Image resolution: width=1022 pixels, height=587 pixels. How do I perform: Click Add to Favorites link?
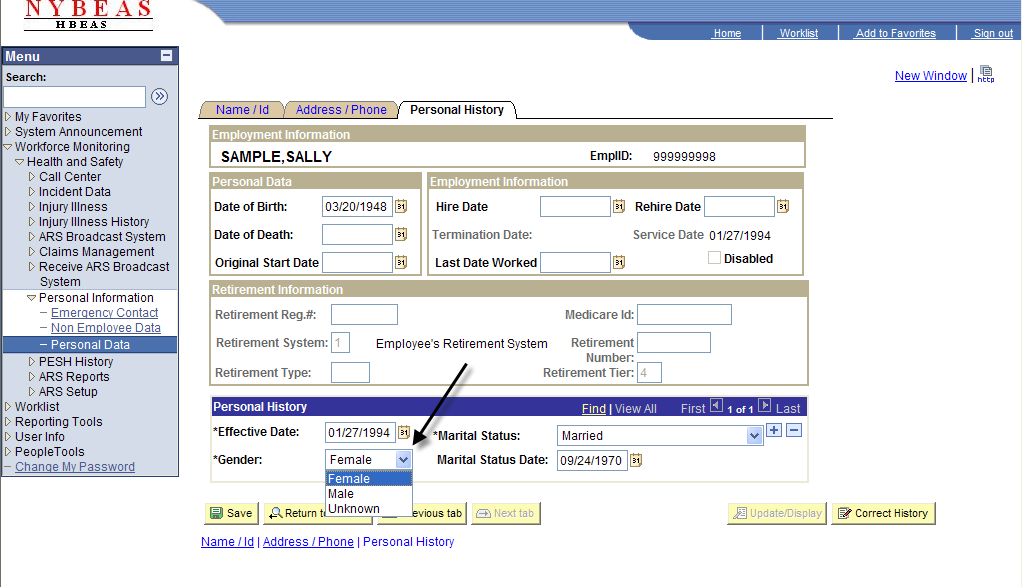coord(896,33)
